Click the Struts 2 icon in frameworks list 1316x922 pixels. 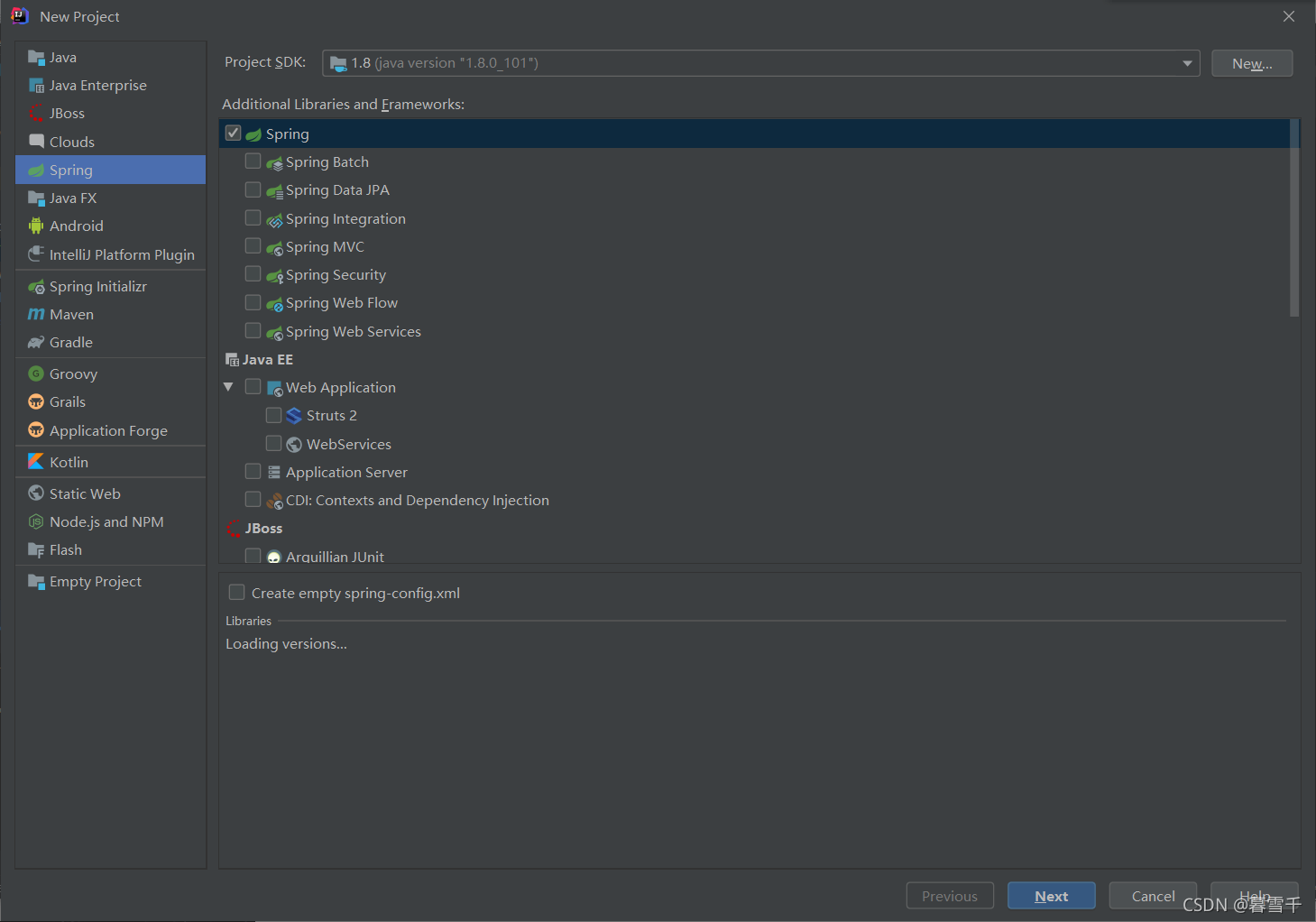coord(294,416)
